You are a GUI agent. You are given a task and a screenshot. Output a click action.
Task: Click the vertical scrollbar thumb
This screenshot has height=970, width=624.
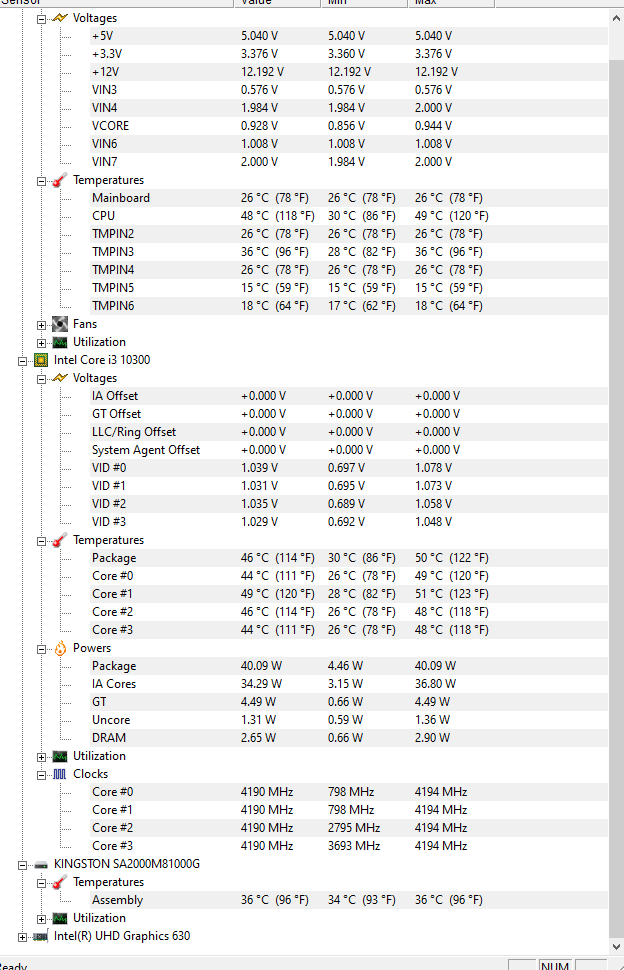click(616, 500)
